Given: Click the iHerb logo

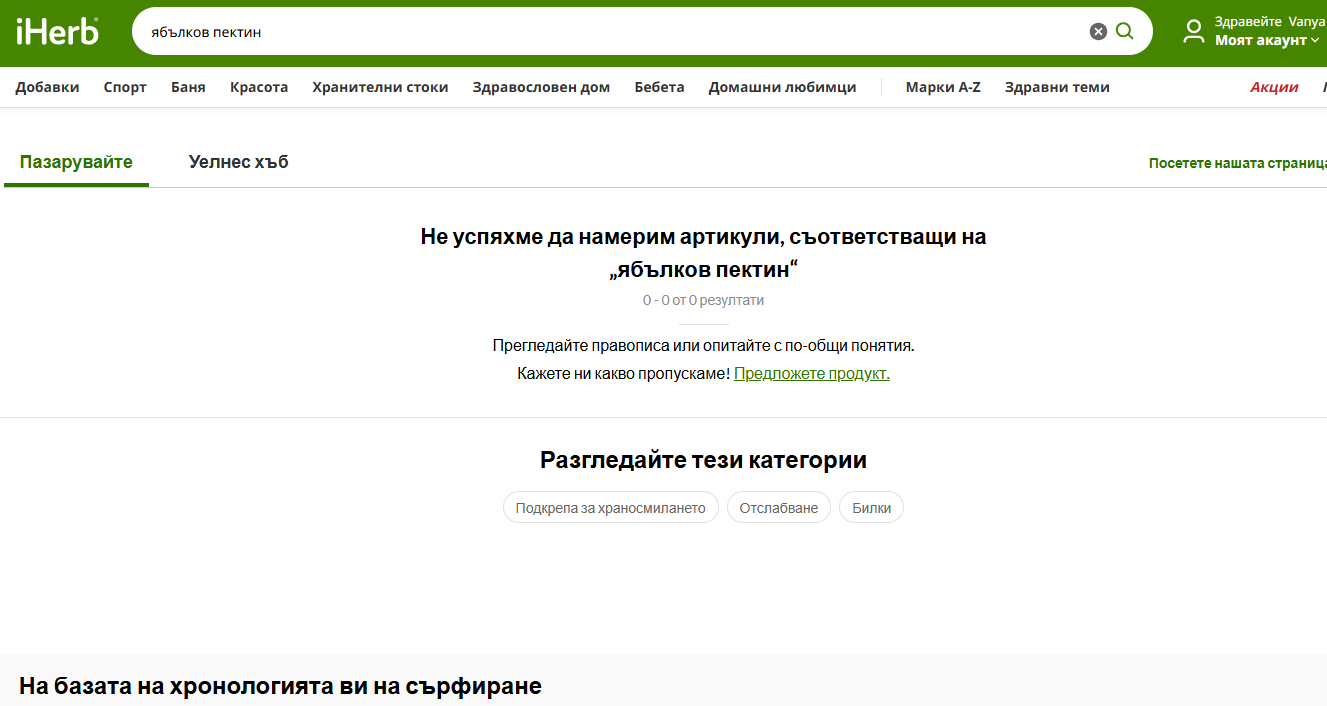Looking at the screenshot, I should point(57,31).
